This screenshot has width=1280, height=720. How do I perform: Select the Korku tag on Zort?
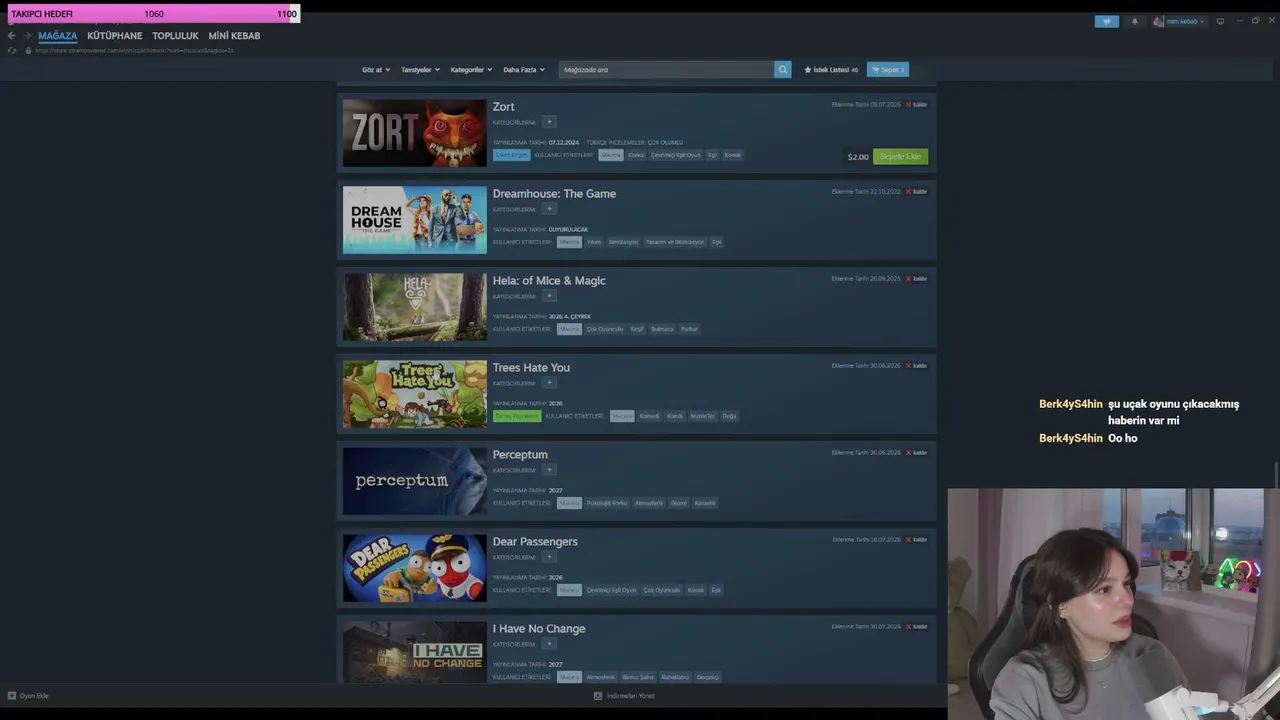click(x=636, y=155)
